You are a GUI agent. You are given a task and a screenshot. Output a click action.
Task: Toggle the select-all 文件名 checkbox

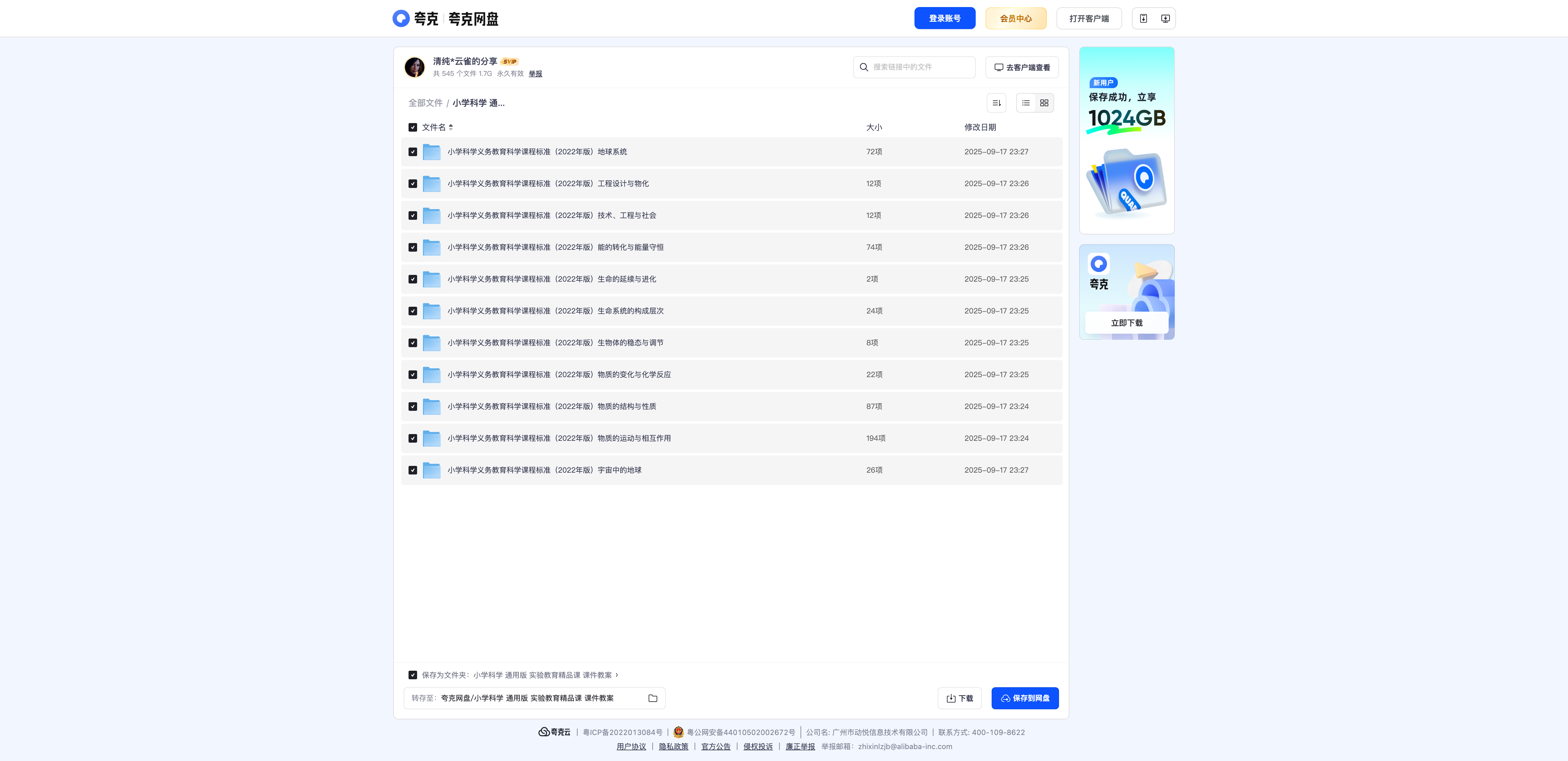[x=413, y=127]
